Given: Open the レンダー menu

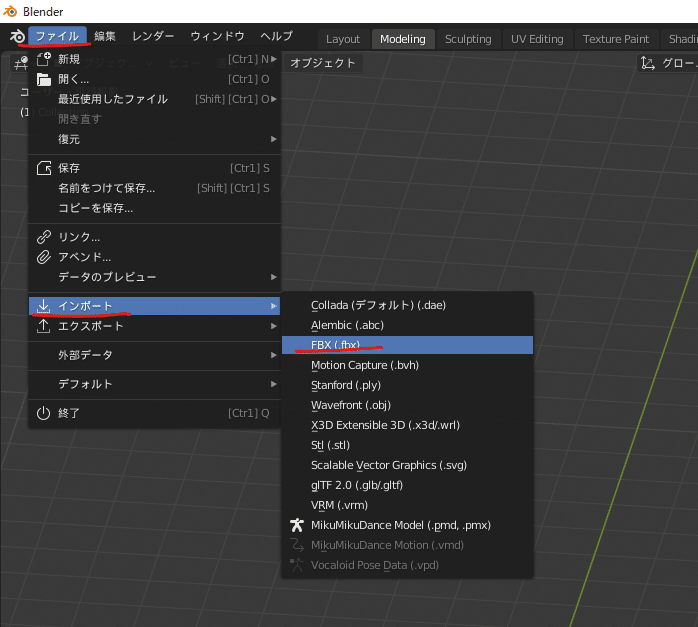Looking at the screenshot, I should (153, 36).
